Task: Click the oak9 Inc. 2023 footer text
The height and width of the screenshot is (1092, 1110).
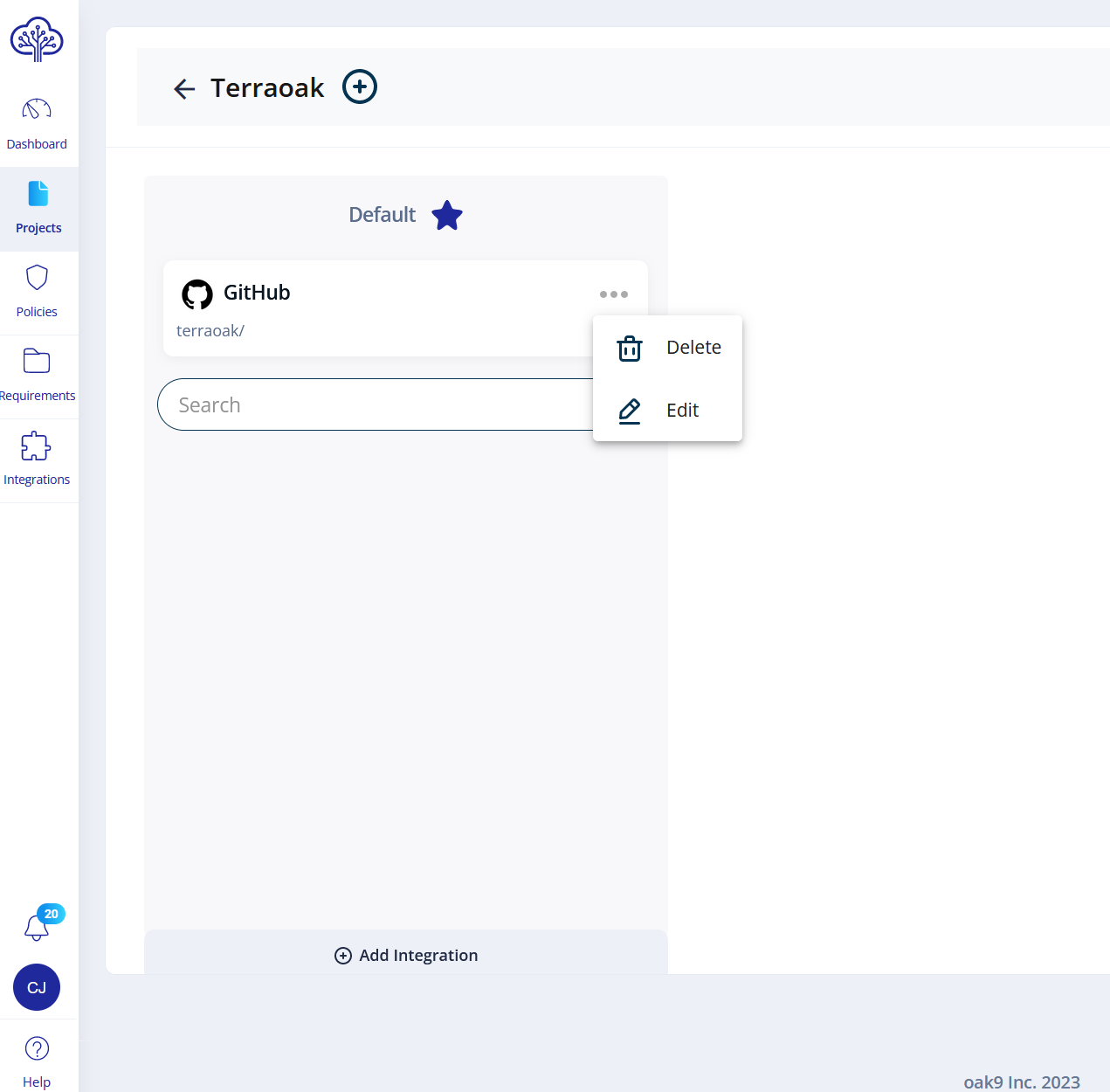Action: point(1022,1082)
